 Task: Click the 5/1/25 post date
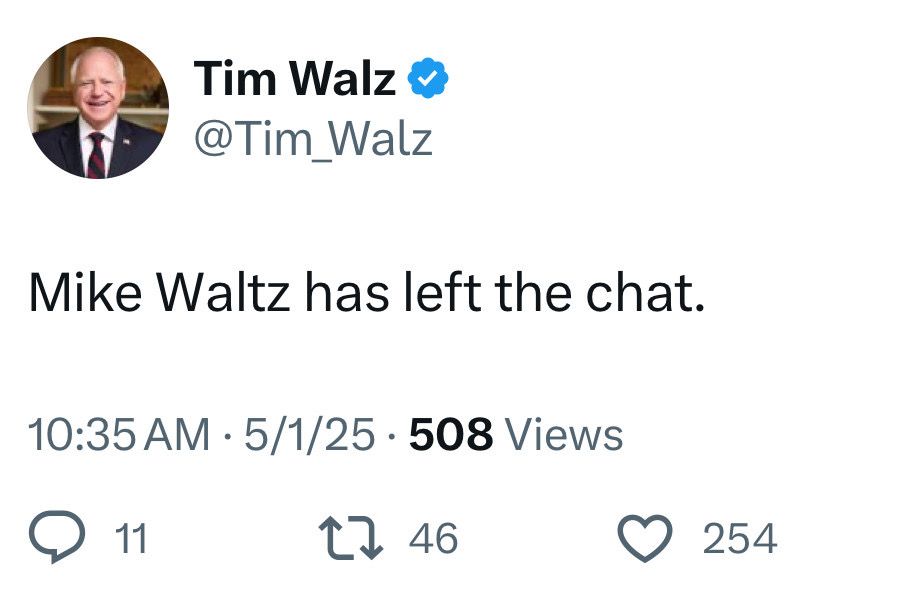pos(309,434)
